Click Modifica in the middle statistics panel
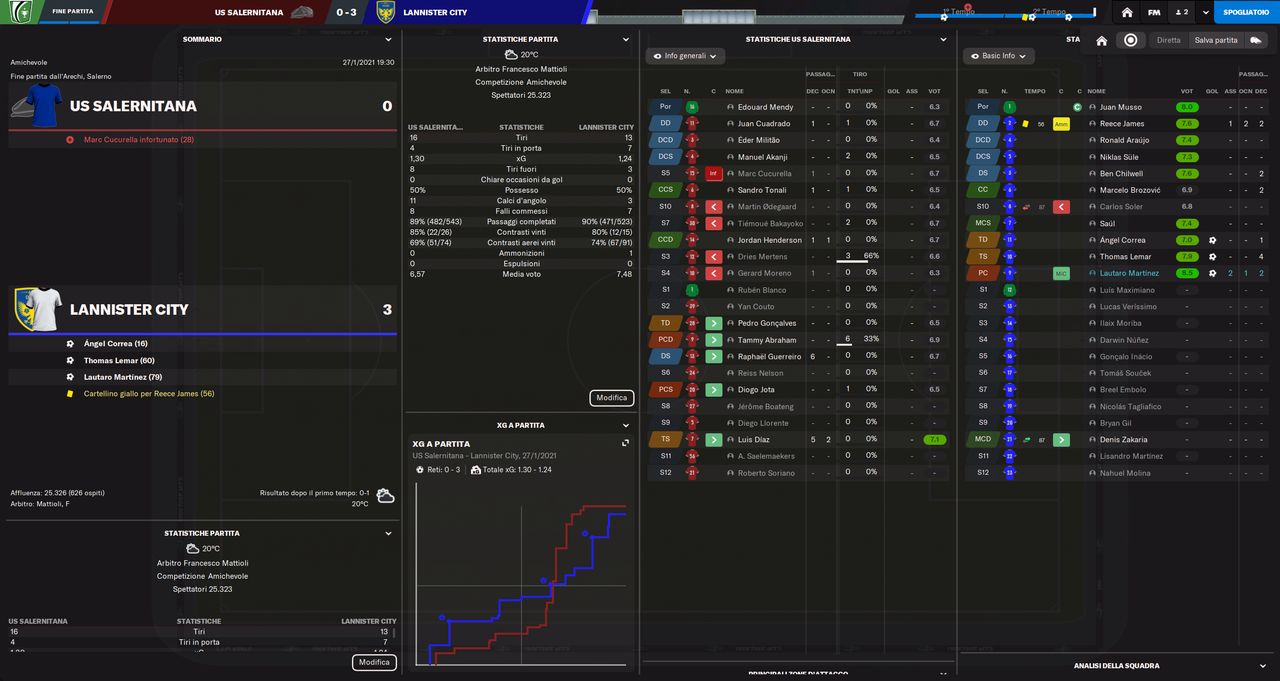Screen dimensions: 1280x681 pyautogui.click(x=612, y=398)
